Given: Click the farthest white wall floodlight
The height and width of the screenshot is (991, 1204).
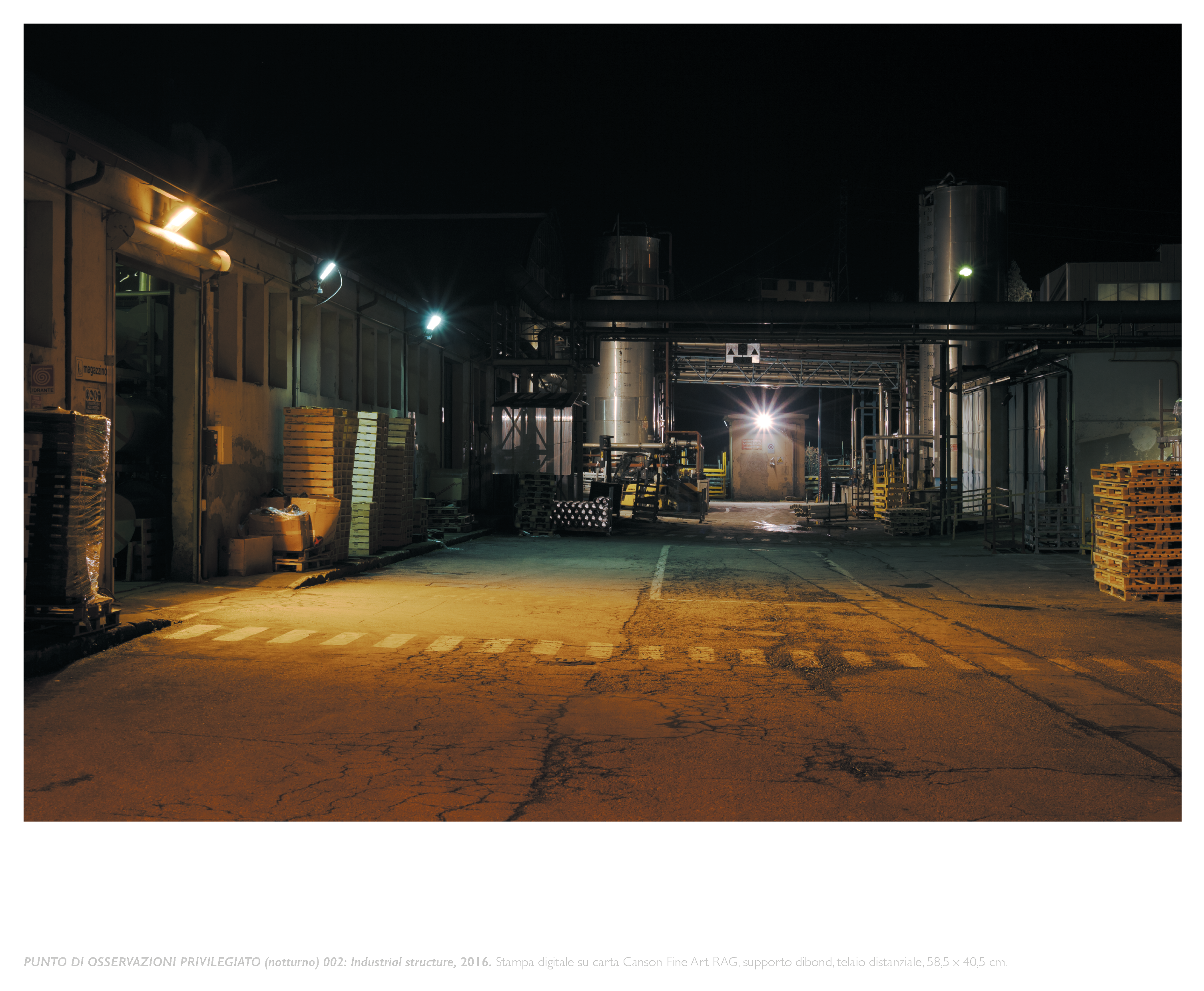Looking at the screenshot, I should [433, 322].
